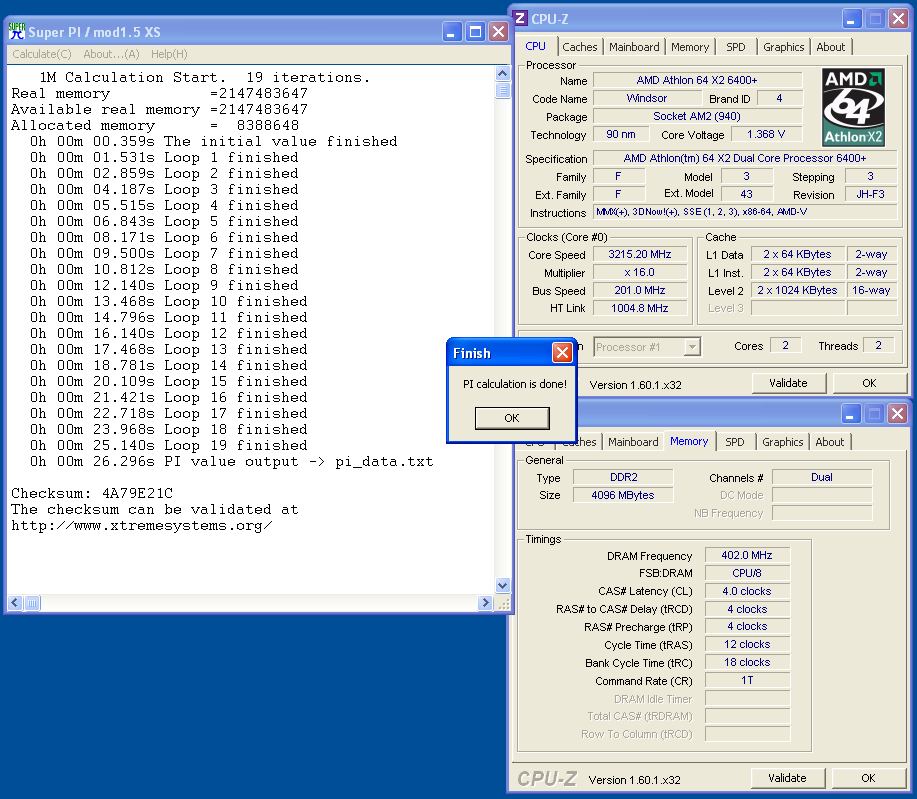Image resolution: width=917 pixels, height=799 pixels.
Task: Select Memory tab in lower CPU-Z window
Action: tap(689, 441)
